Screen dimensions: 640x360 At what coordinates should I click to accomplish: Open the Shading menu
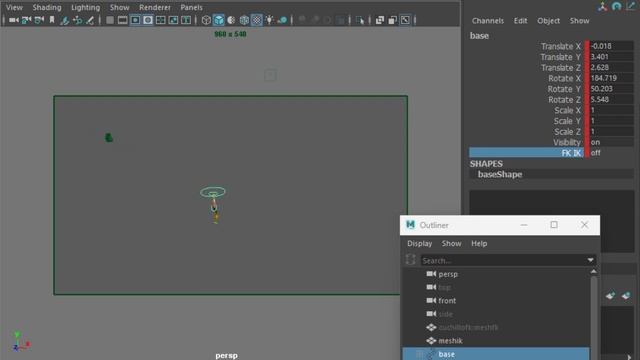[x=47, y=7]
